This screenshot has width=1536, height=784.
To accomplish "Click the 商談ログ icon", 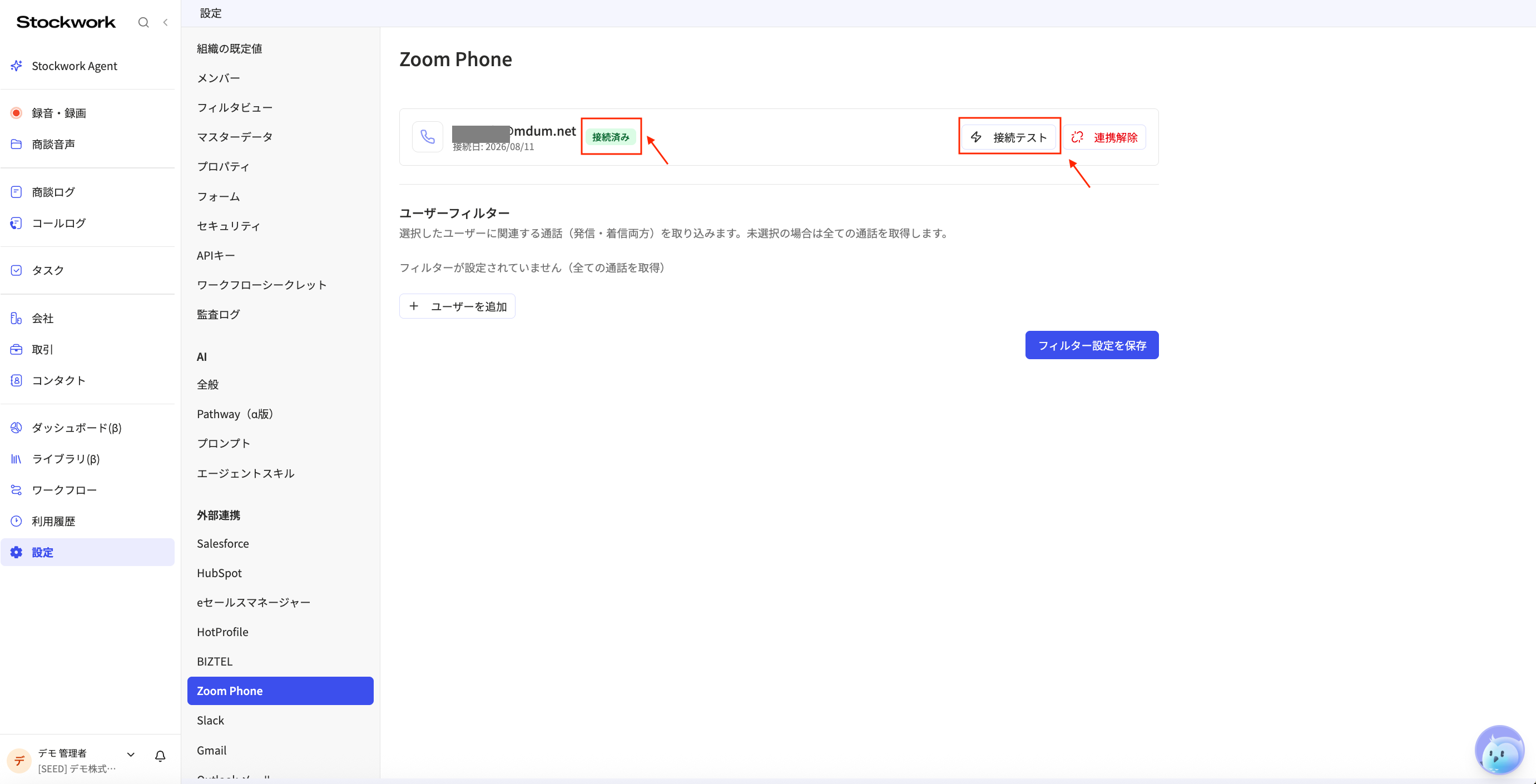I will point(17,192).
